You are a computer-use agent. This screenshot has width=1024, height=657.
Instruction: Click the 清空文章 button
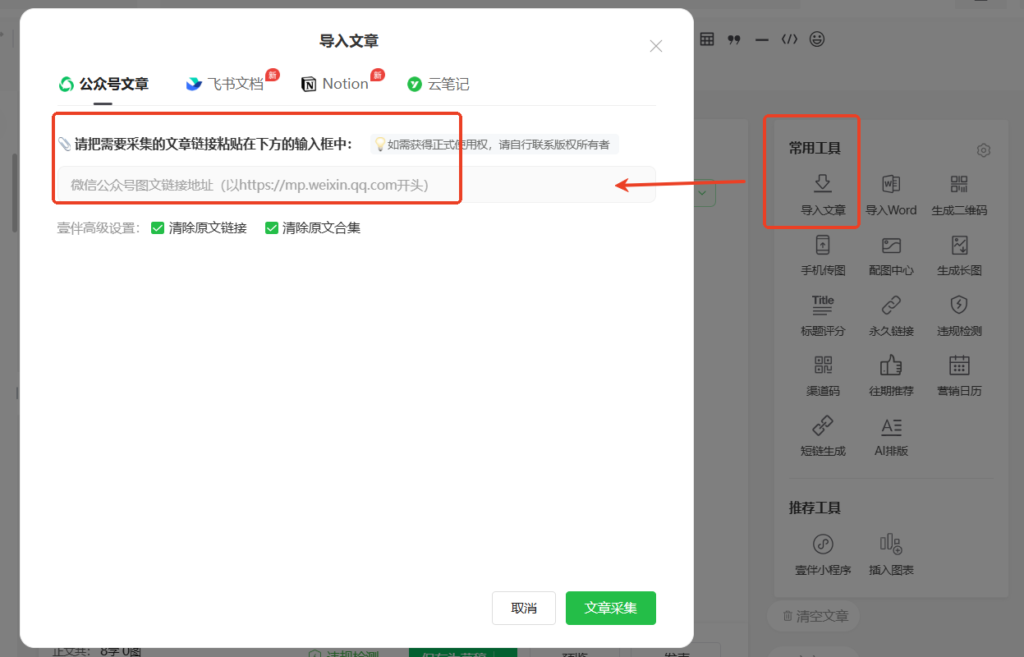tap(816, 616)
